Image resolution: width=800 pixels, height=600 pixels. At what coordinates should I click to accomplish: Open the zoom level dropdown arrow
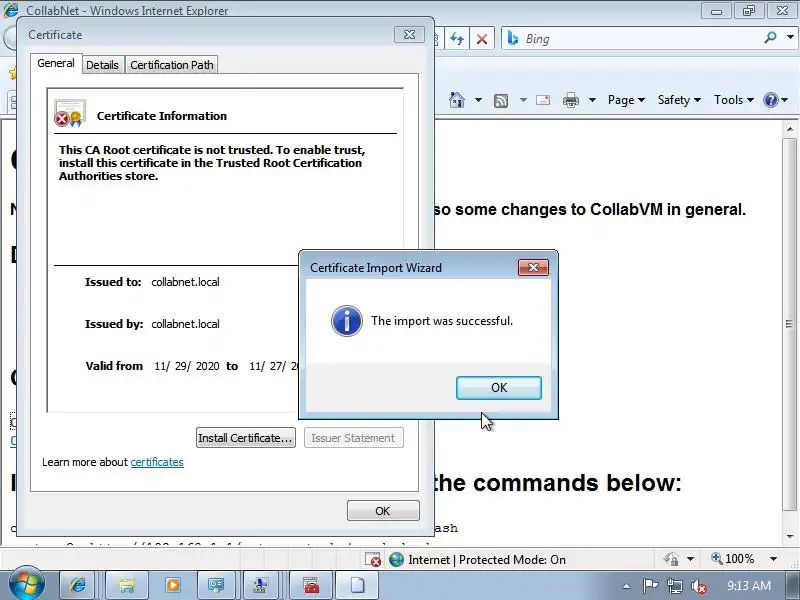[773, 559]
